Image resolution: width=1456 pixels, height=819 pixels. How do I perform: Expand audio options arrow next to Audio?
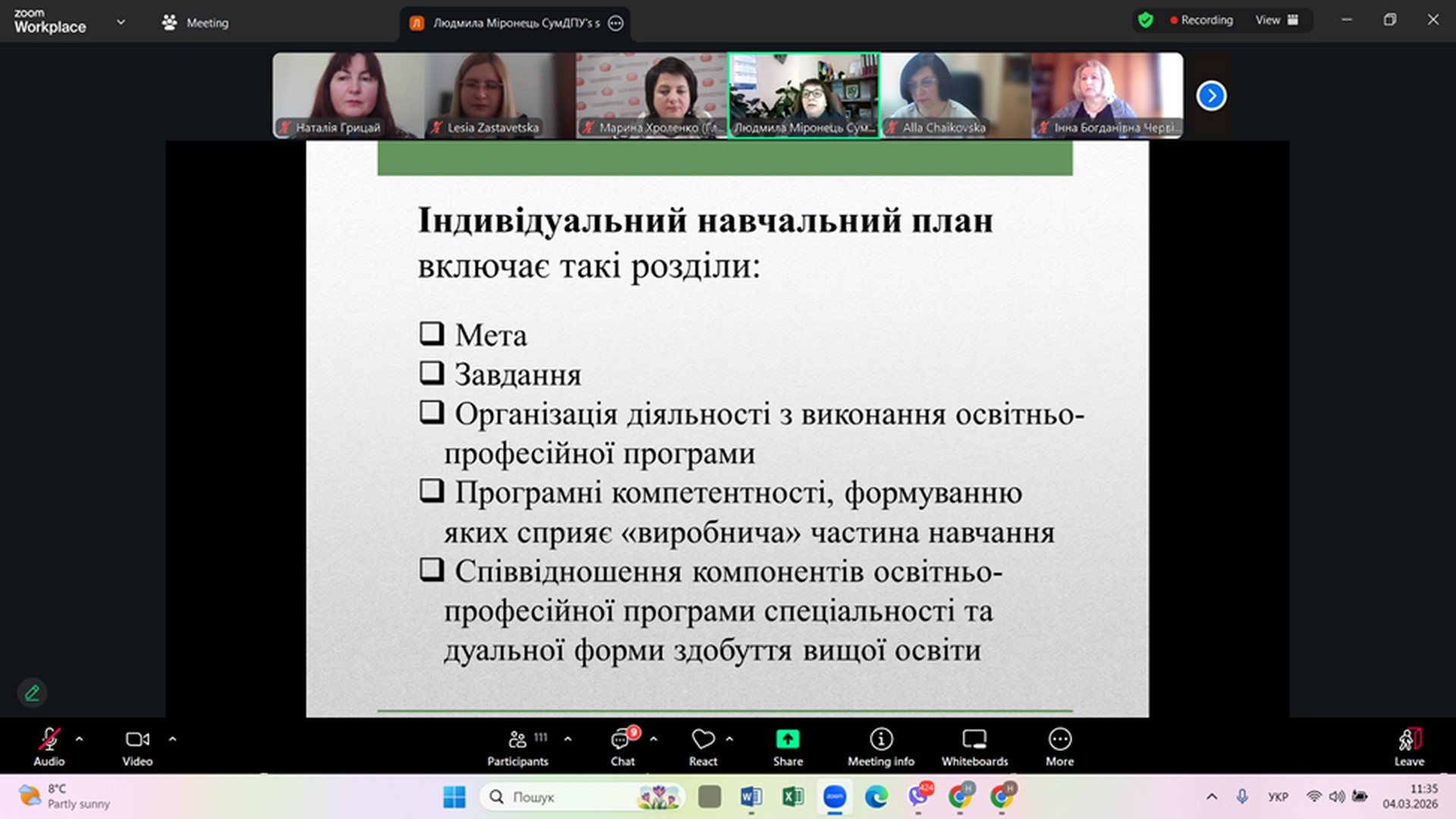[x=80, y=739]
